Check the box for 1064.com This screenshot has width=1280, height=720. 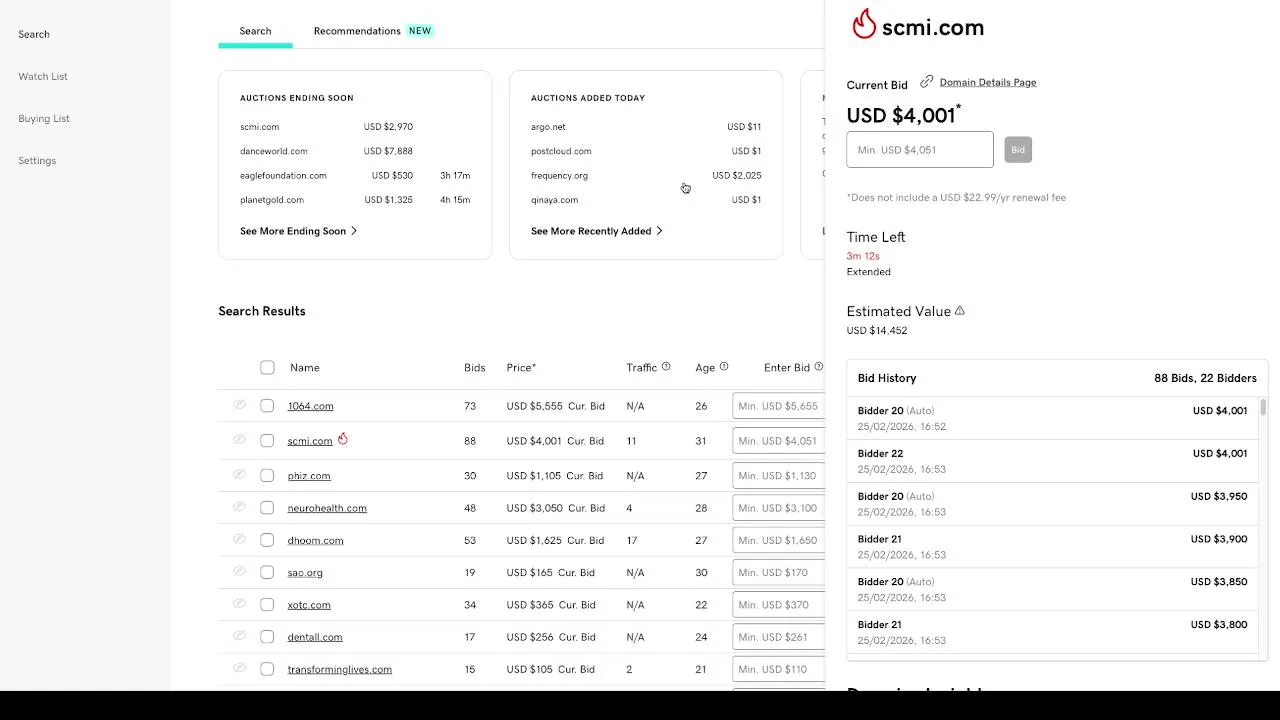tap(267, 406)
